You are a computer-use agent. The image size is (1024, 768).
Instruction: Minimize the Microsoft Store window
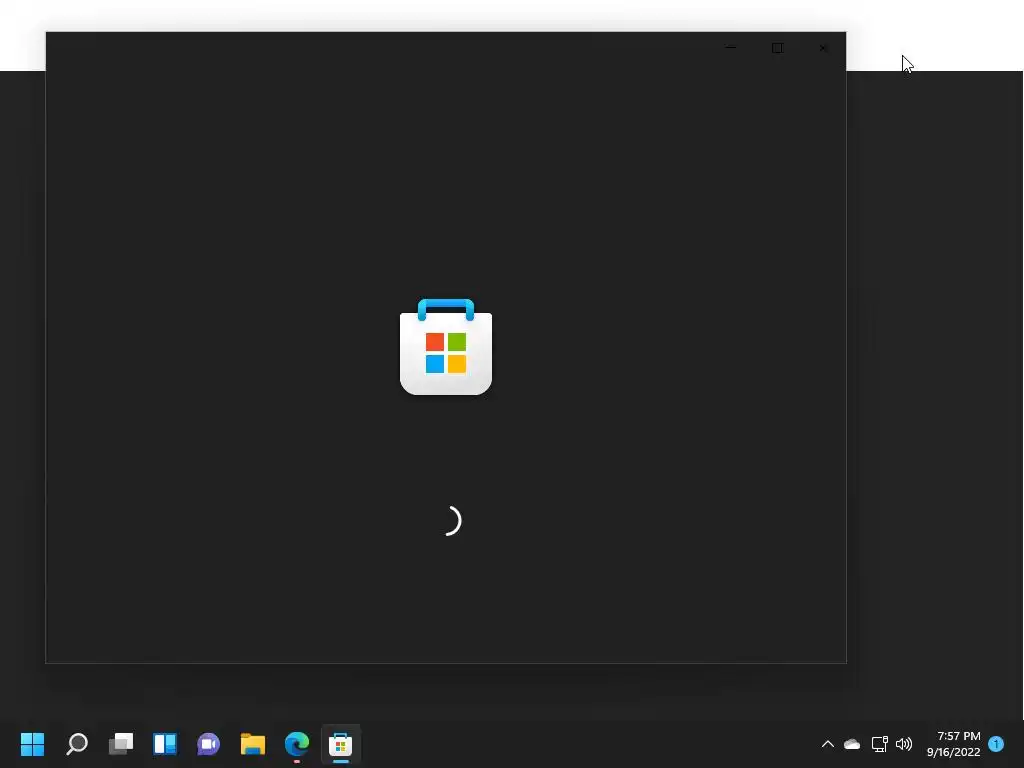(x=731, y=48)
